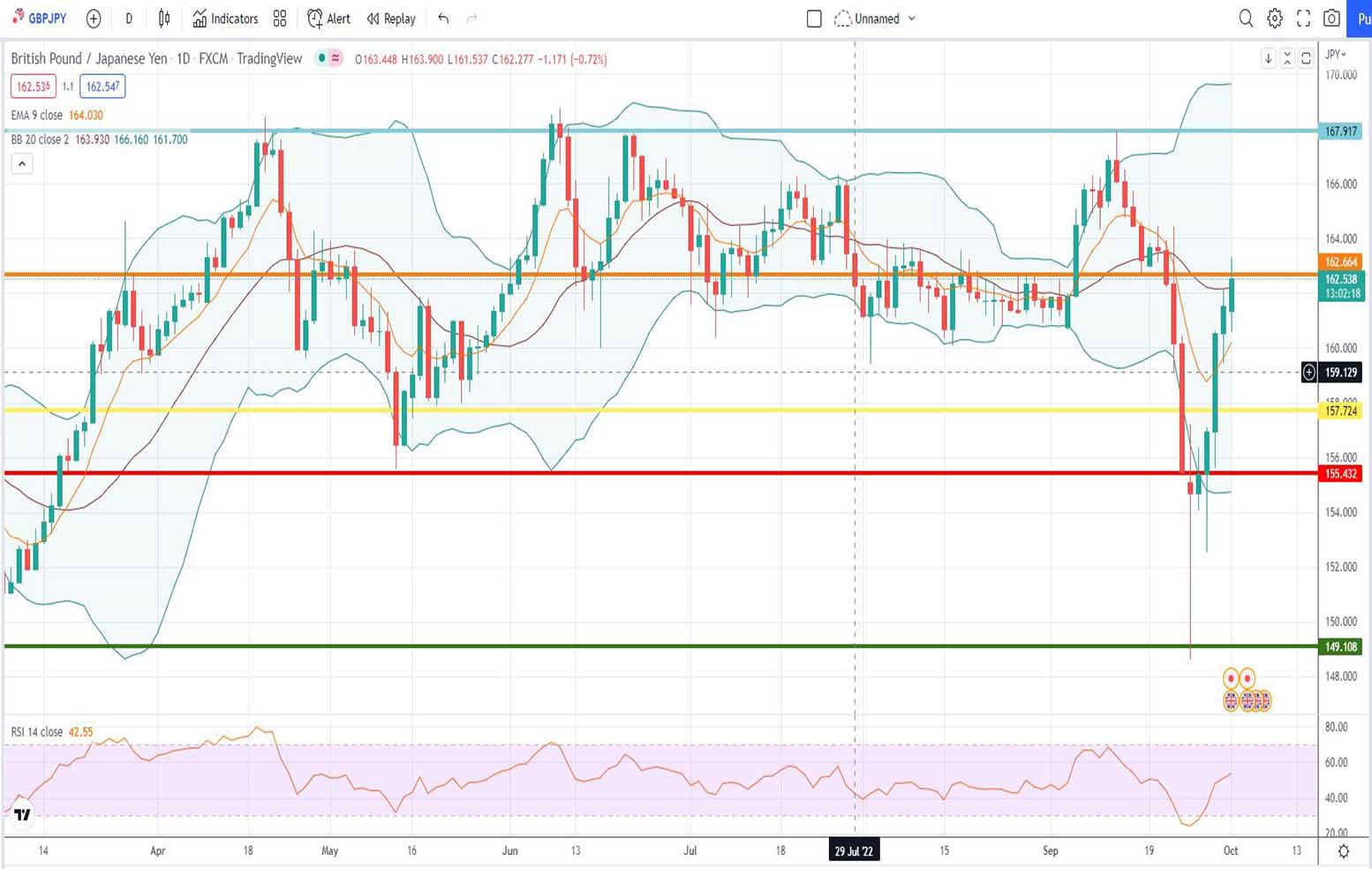Open chart settings gear in top toolbar

[1275, 19]
